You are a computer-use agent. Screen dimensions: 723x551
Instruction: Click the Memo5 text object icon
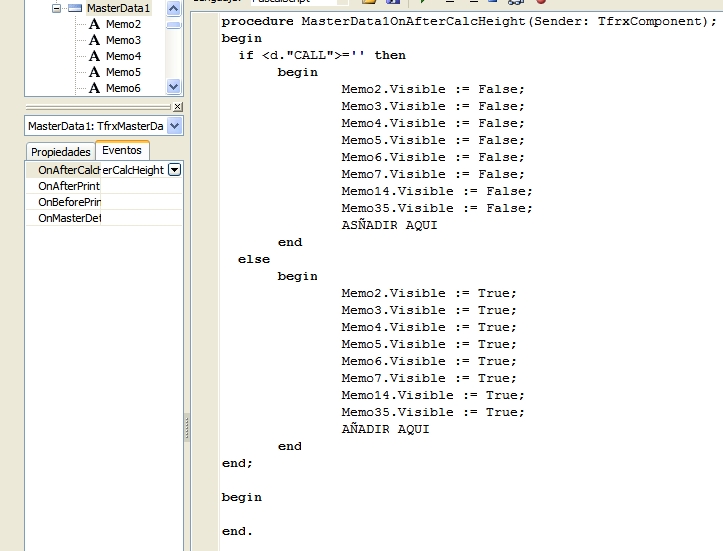tap(94, 72)
